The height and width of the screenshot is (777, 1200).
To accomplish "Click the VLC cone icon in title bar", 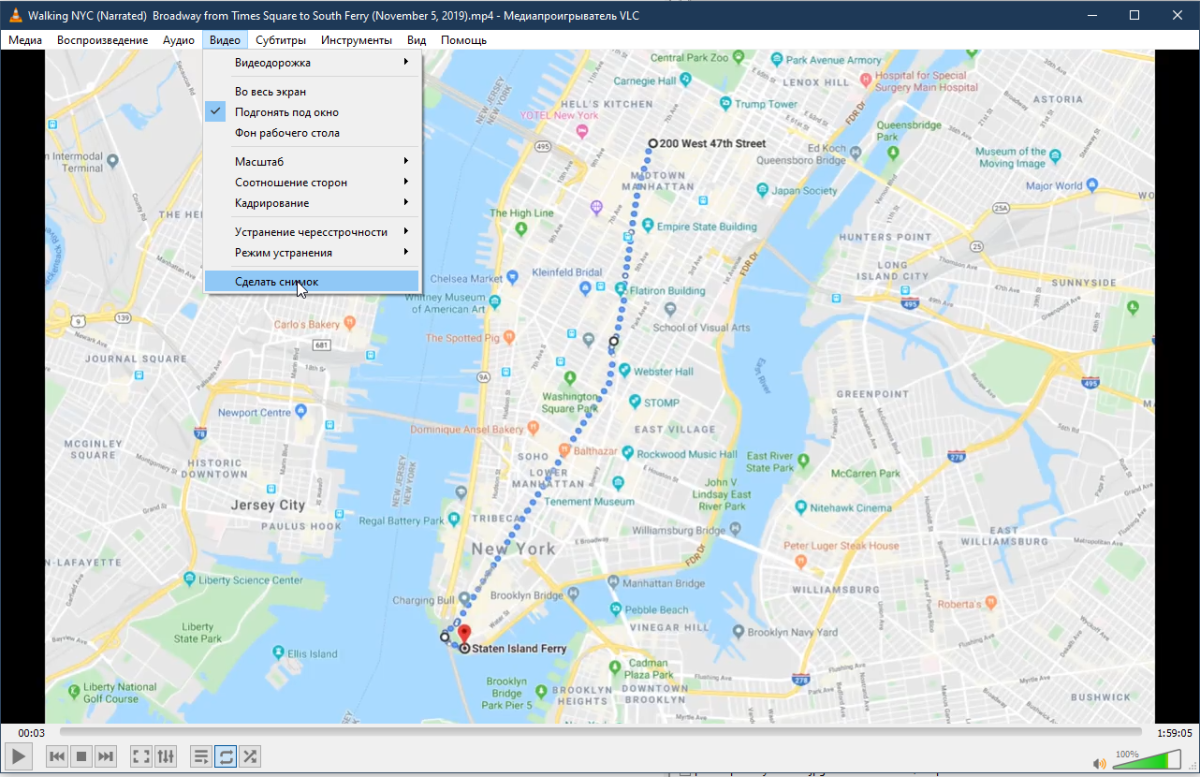I will pyautogui.click(x=14, y=15).
